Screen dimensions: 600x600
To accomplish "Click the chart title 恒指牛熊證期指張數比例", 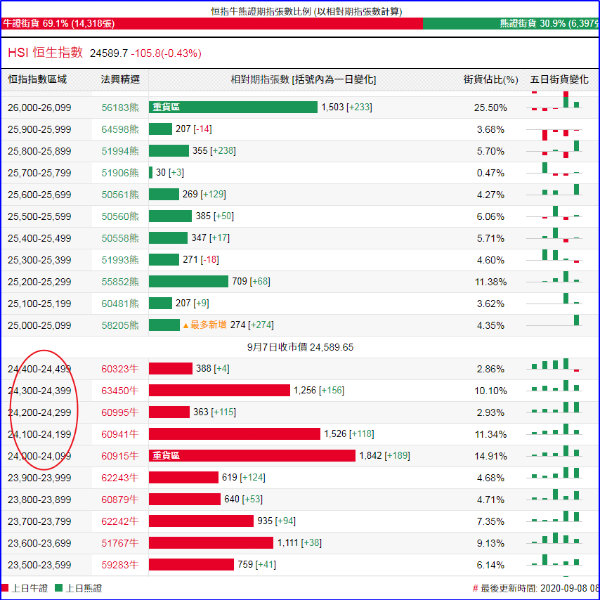I will click(306, 11).
